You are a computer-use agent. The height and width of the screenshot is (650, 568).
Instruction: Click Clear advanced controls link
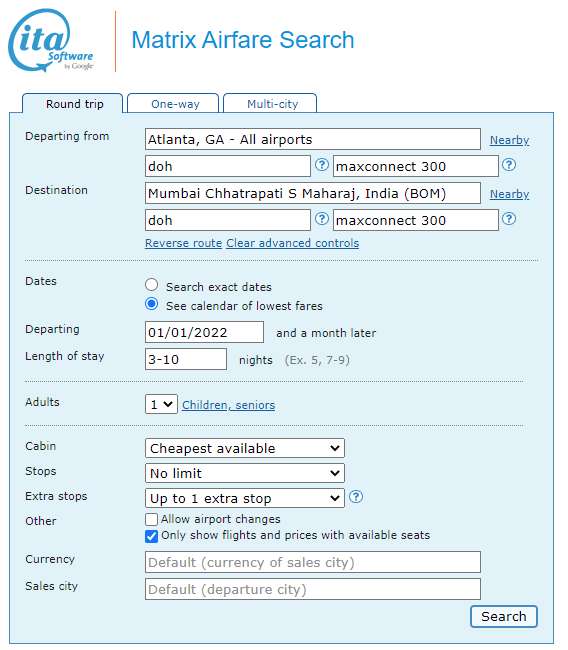tap(293, 243)
